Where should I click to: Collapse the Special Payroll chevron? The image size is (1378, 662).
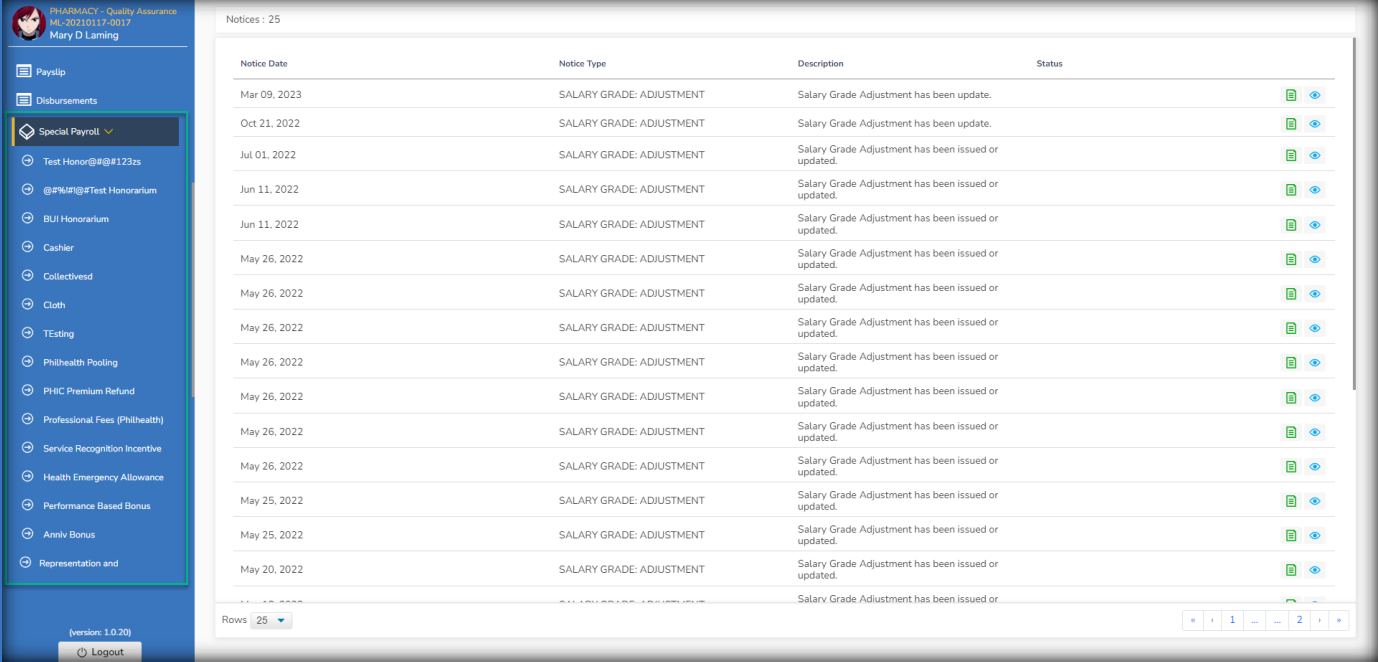pyautogui.click(x=109, y=131)
